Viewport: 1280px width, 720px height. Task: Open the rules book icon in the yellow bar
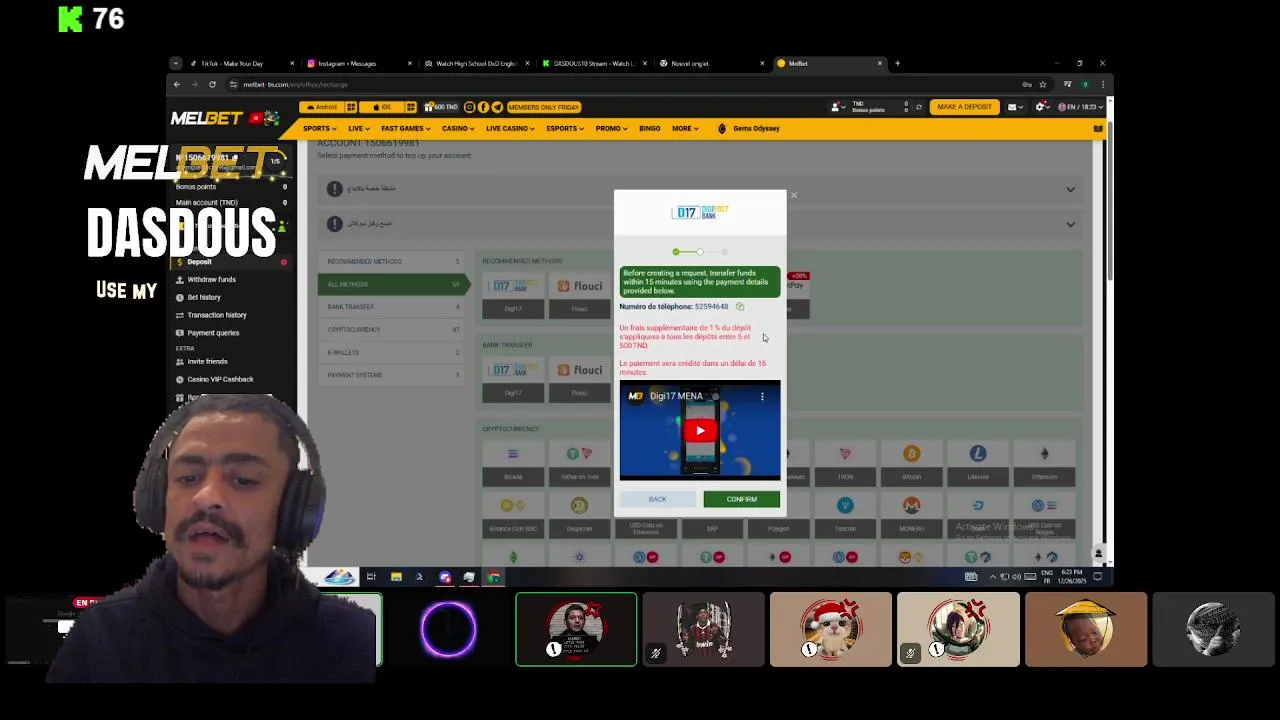coord(1098,128)
